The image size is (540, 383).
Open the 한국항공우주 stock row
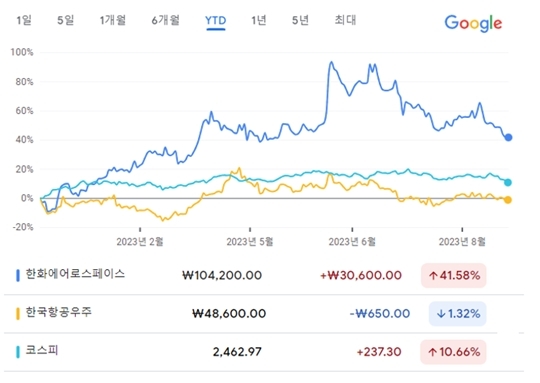(264, 313)
